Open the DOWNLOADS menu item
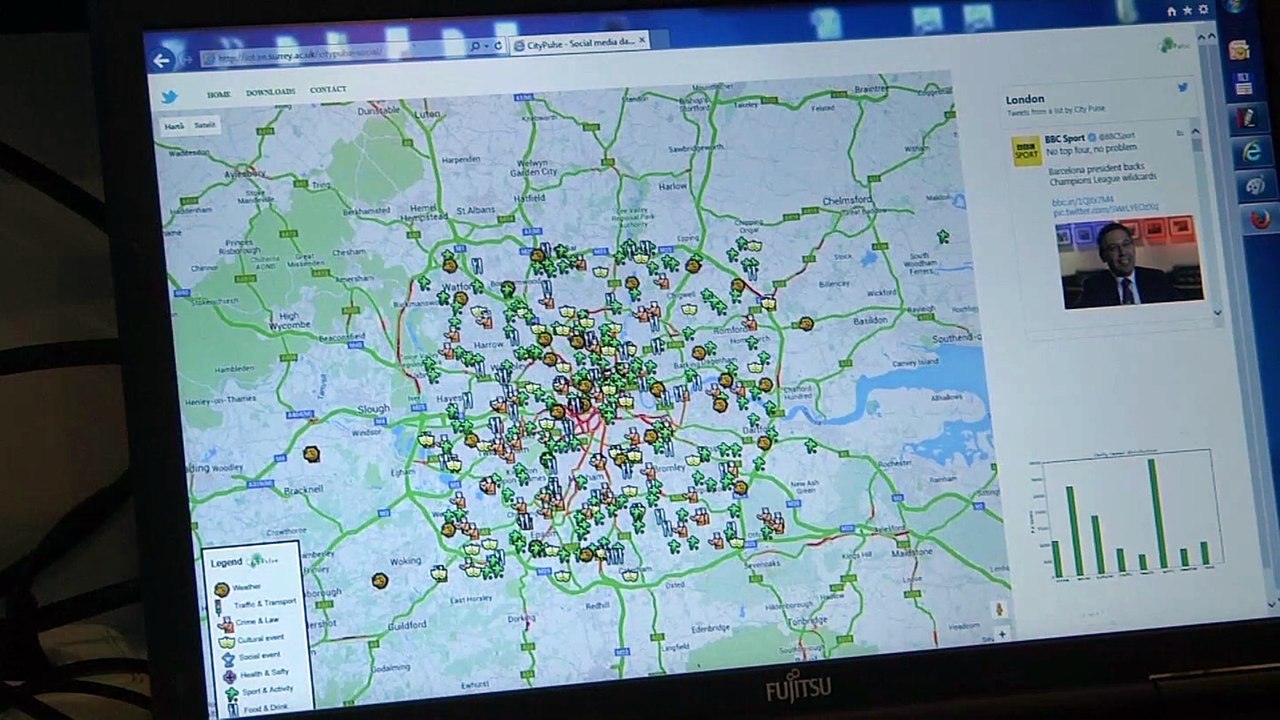1280x720 pixels. (270, 92)
